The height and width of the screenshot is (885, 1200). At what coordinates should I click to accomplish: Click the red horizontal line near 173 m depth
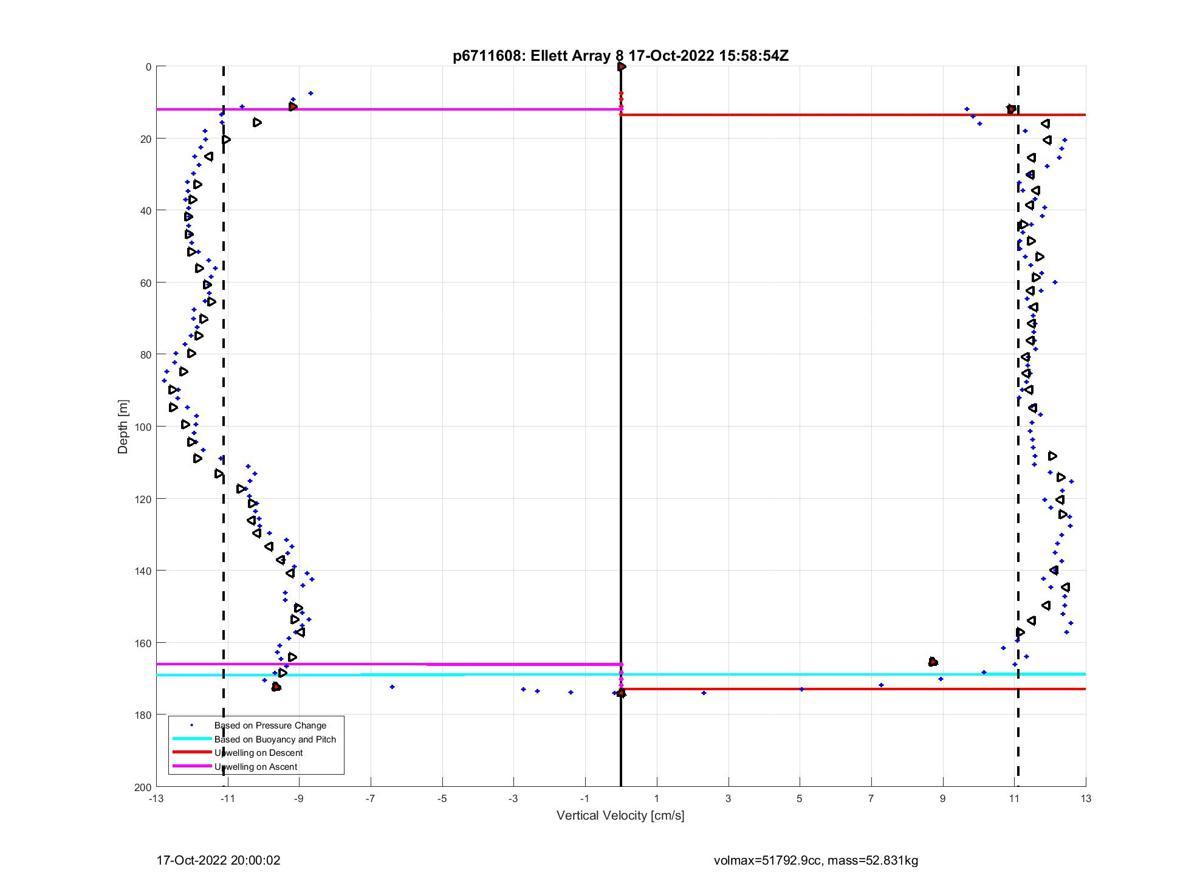(853, 689)
